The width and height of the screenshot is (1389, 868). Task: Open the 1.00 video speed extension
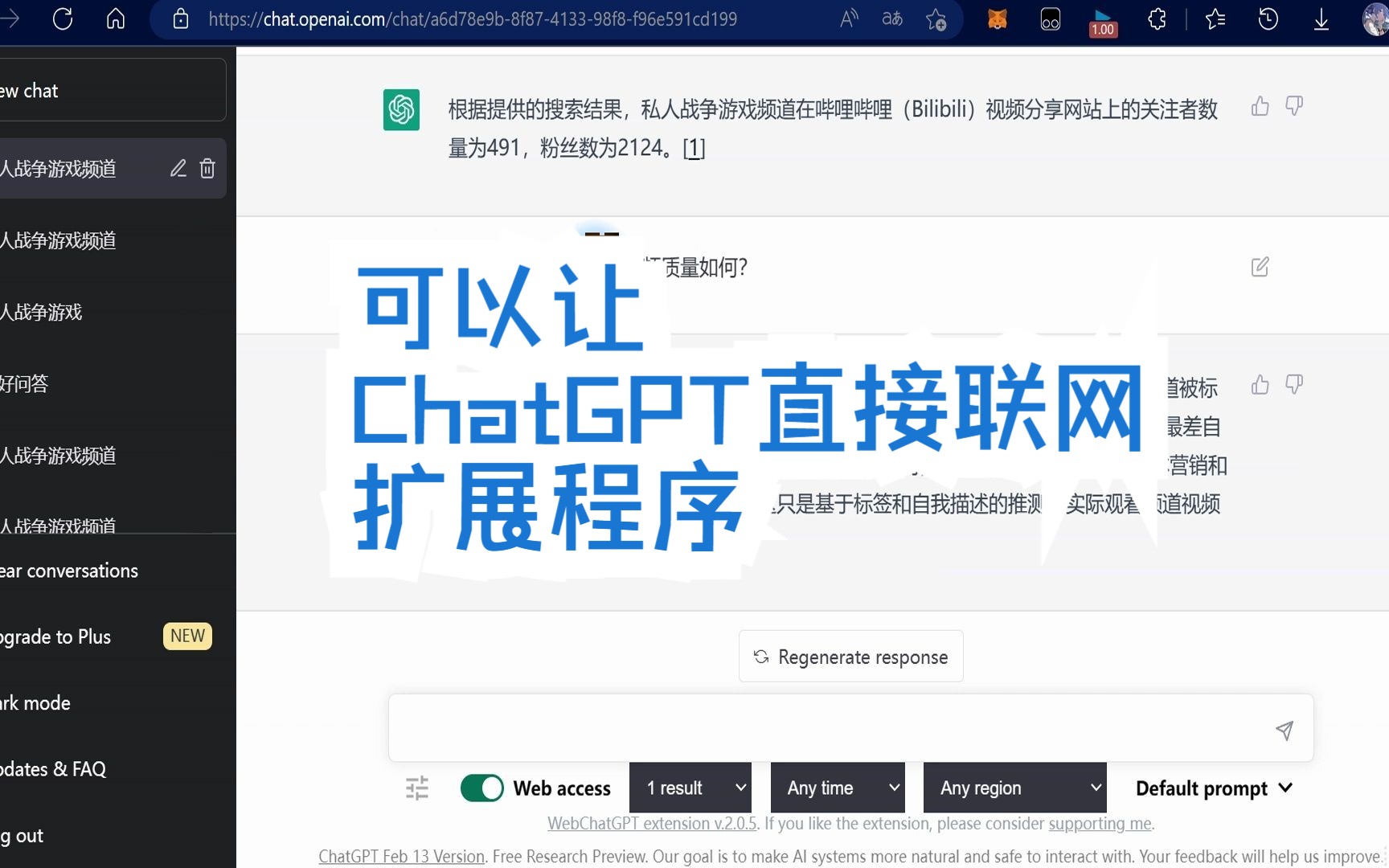(x=1103, y=22)
